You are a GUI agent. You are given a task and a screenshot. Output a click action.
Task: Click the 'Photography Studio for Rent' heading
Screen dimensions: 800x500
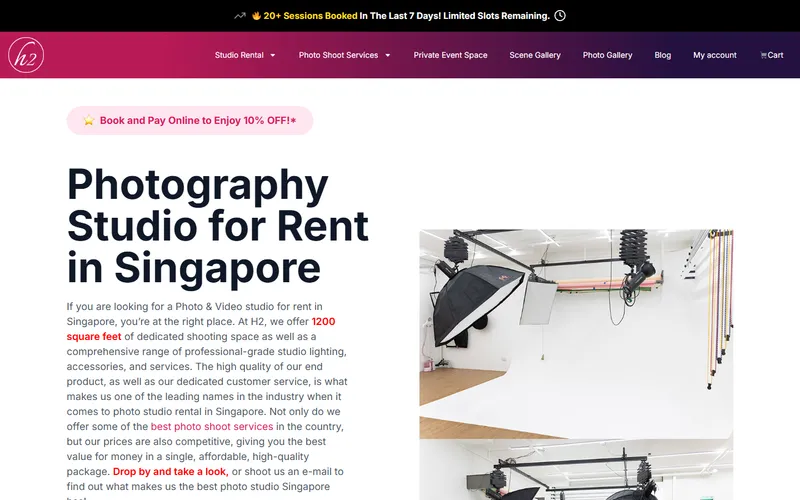coord(218,226)
